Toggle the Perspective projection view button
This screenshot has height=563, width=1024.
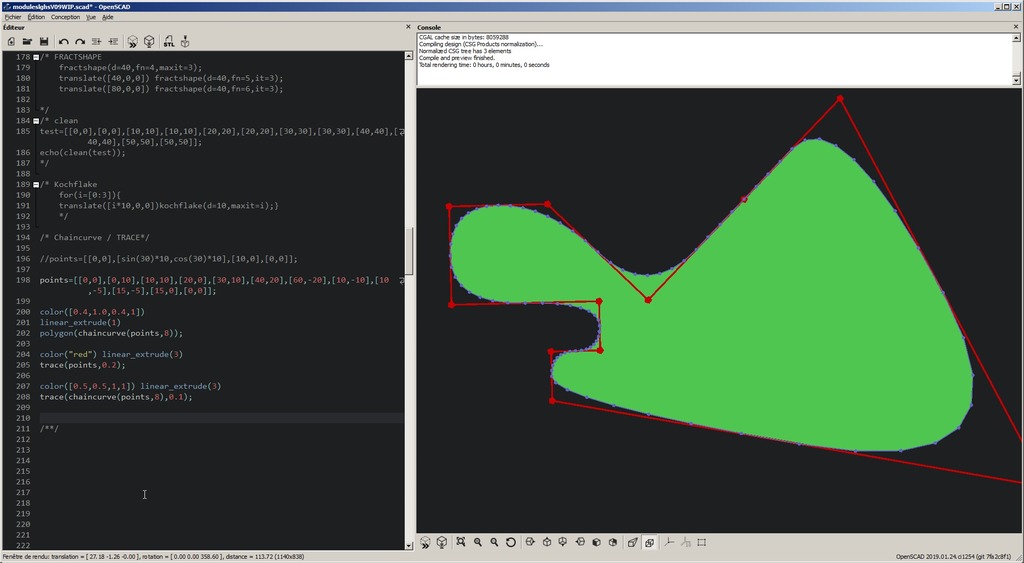(632, 542)
